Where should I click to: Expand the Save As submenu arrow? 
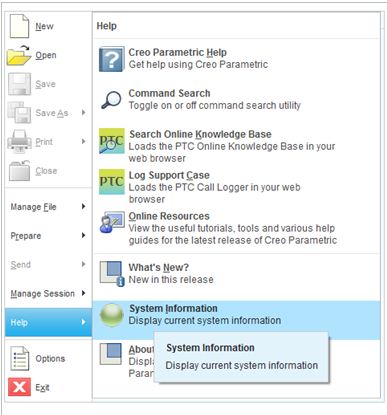(83, 113)
